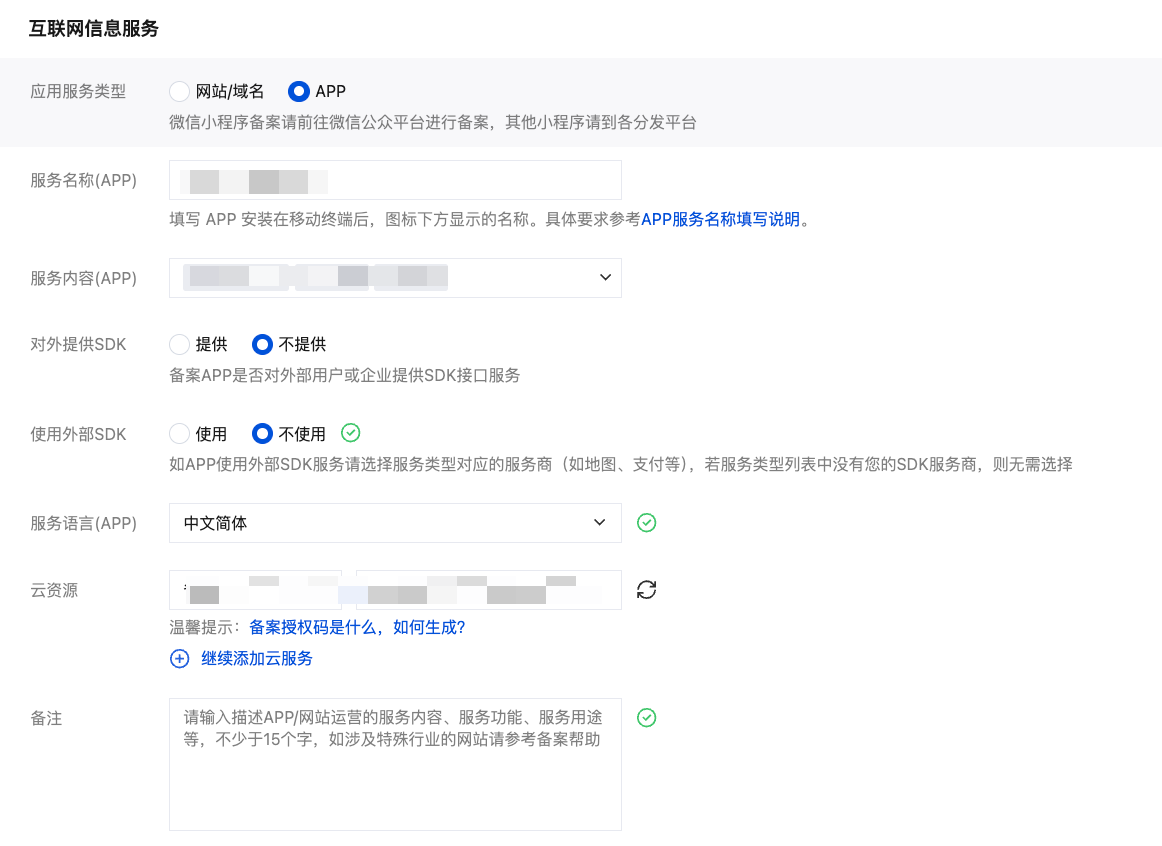This screenshot has height=846, width=1162.
Task: Click the 备注 textarea
Action: pos(395,765)
